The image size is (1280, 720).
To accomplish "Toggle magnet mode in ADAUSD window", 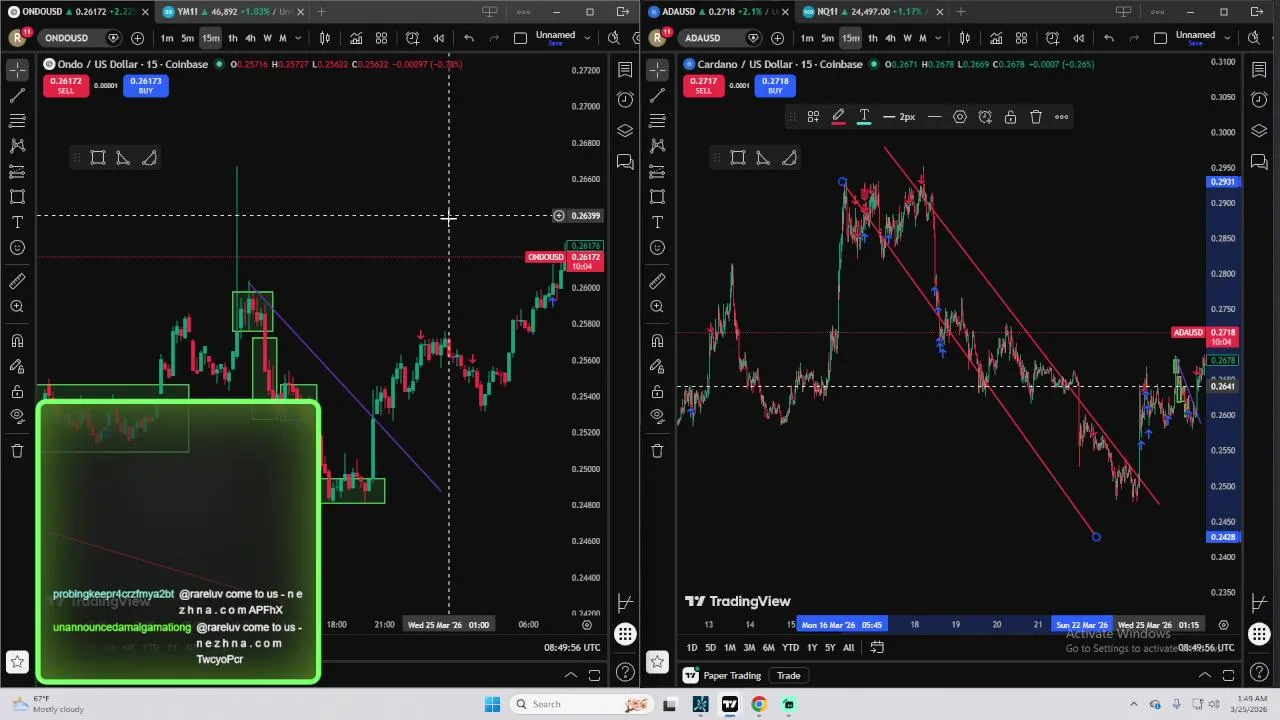I will (x=657, y=341).
